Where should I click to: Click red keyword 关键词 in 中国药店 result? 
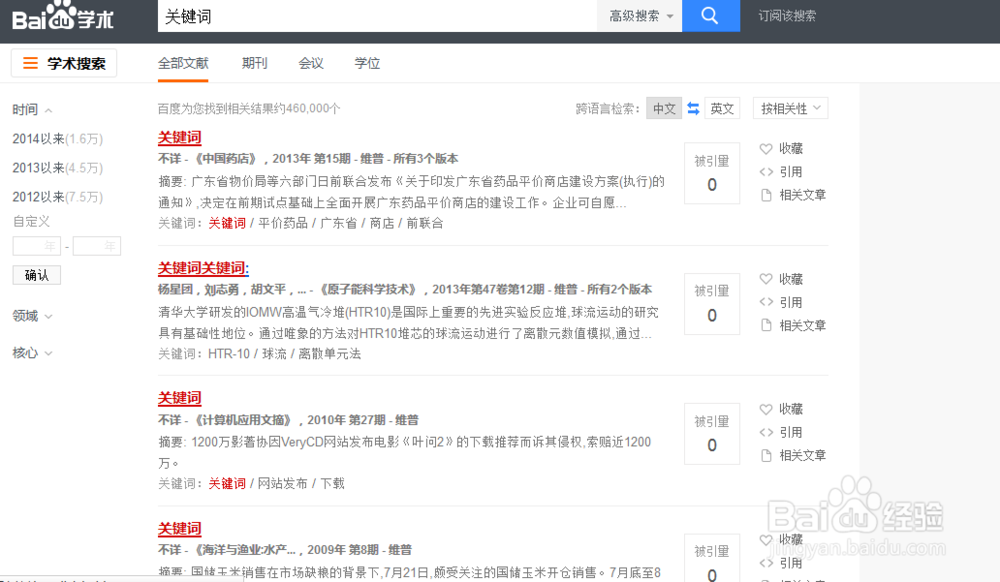[x=227, y=223]
